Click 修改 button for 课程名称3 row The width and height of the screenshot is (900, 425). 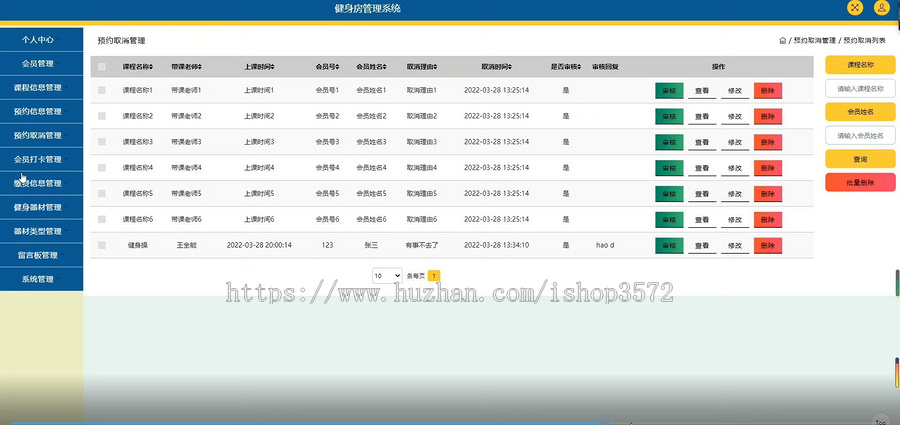pos(735,142)
